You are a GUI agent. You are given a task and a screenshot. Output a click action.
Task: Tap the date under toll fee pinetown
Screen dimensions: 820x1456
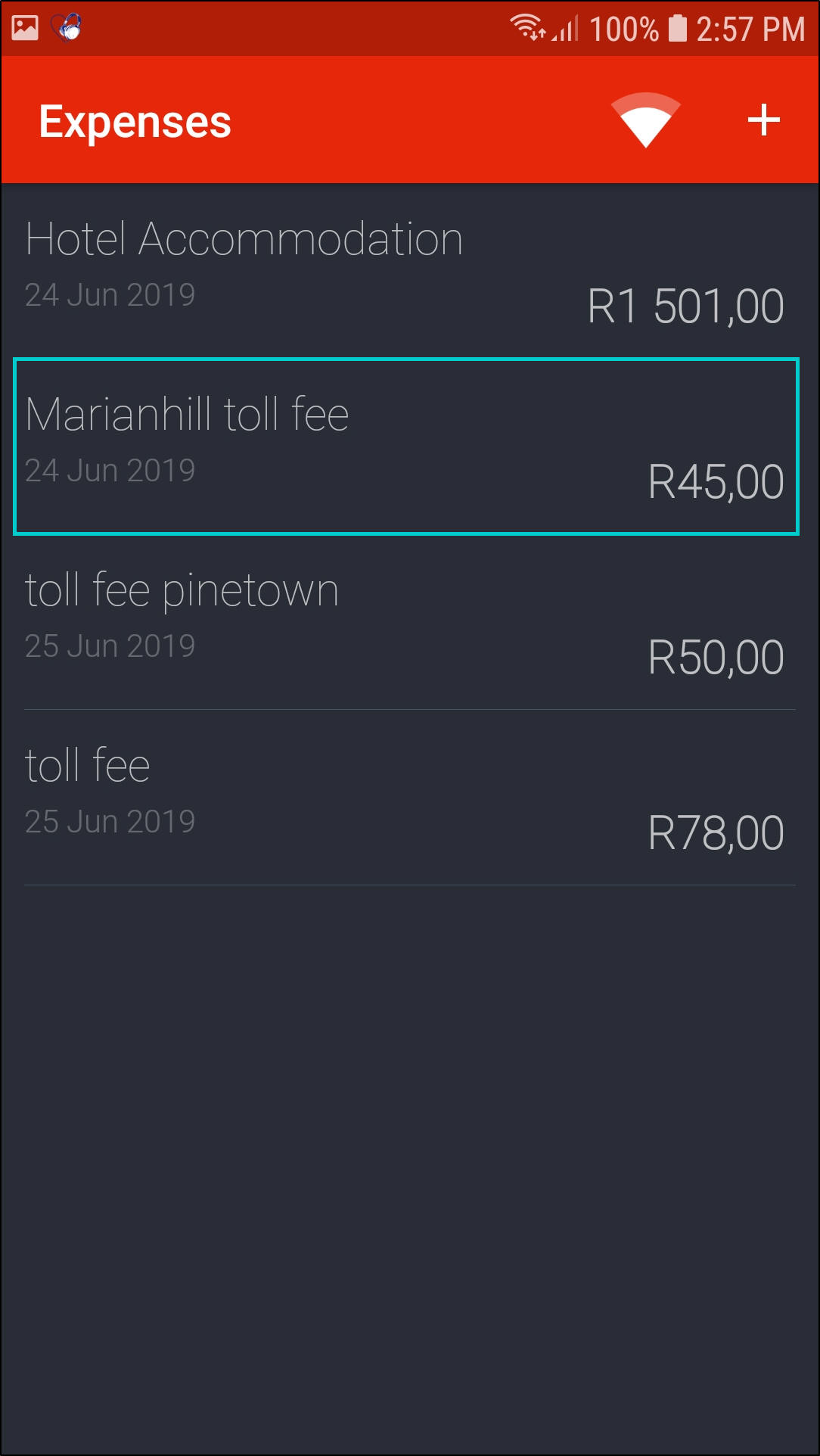110,646
